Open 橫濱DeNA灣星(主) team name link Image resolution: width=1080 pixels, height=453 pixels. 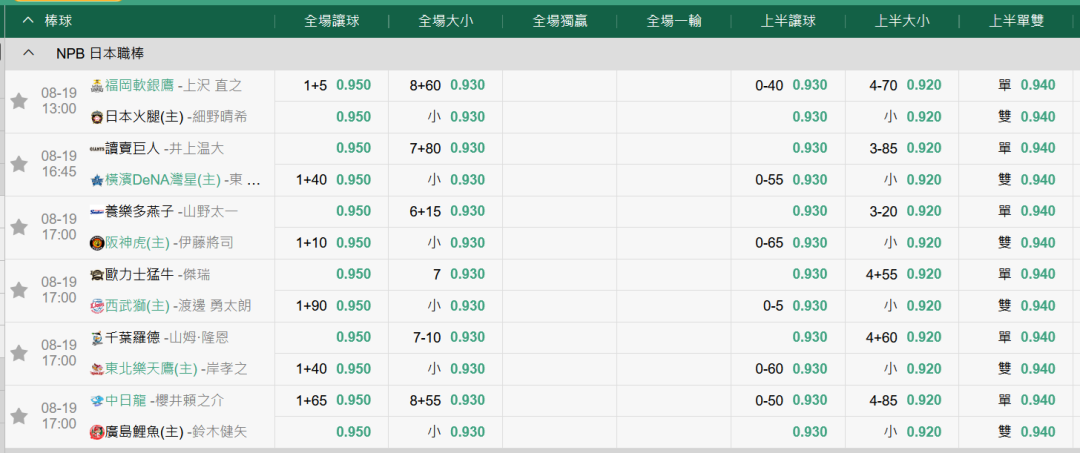[163, 180]
